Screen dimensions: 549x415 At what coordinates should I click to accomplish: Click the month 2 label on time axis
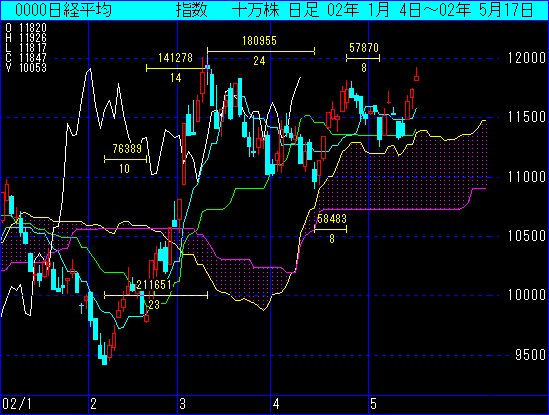[x=93, y=404]
